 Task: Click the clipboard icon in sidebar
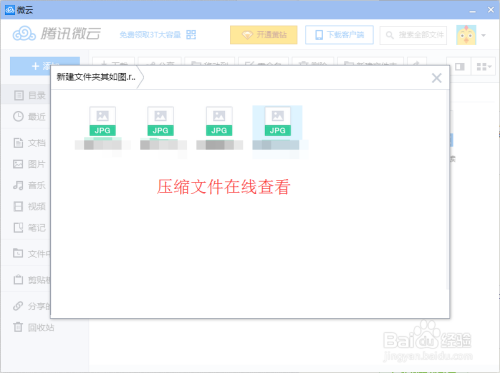(x=18, y=280)
